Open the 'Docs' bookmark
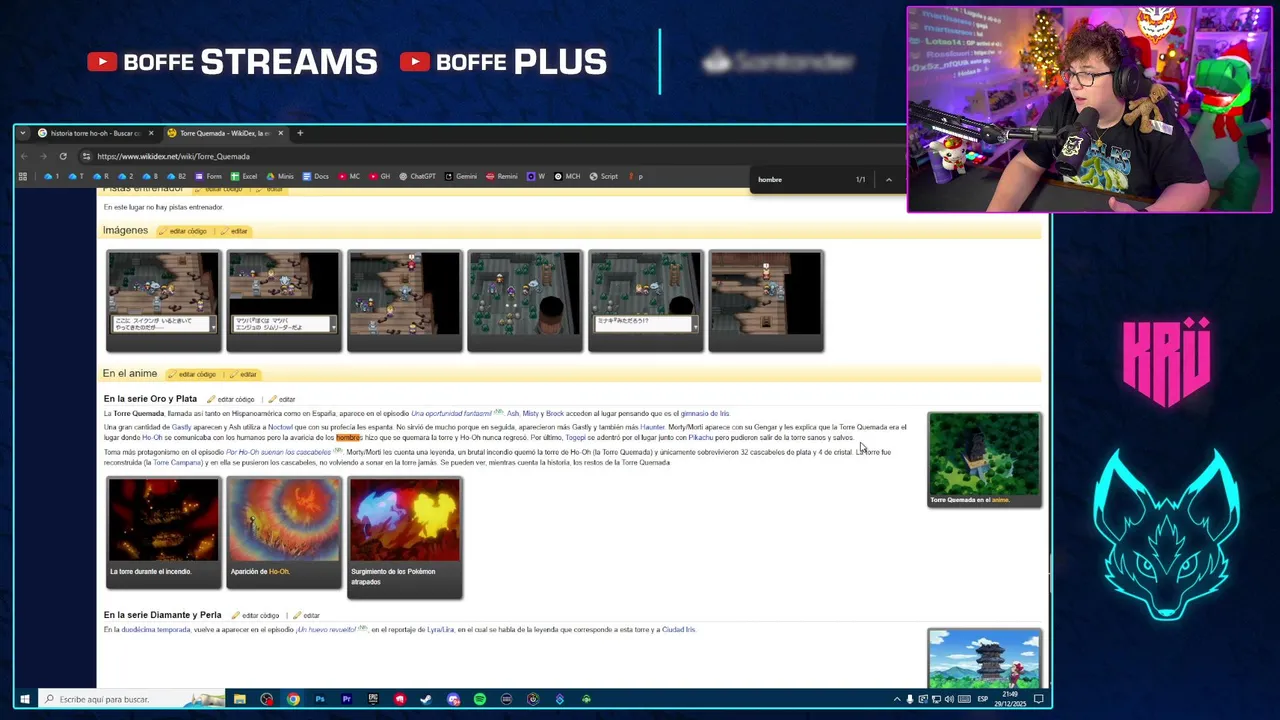Screen dimensions: 1280x720 316,176
